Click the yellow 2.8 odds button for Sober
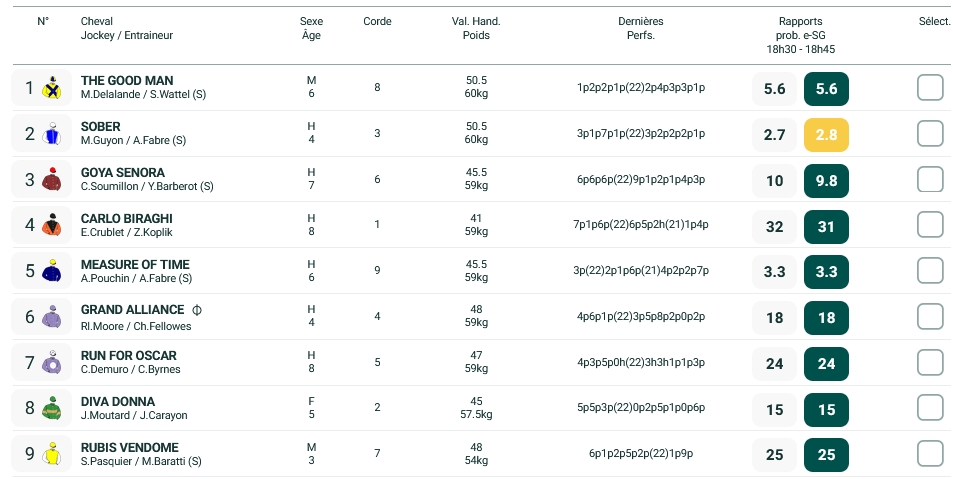The width and height of the screenshot is (953, 479). [x=826, y=135]
